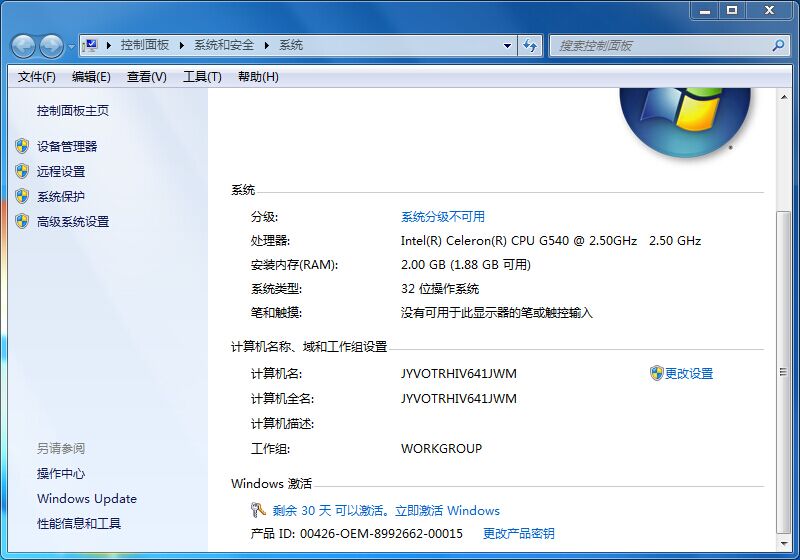Click shield icon beside 系统保护

point(22,196)
